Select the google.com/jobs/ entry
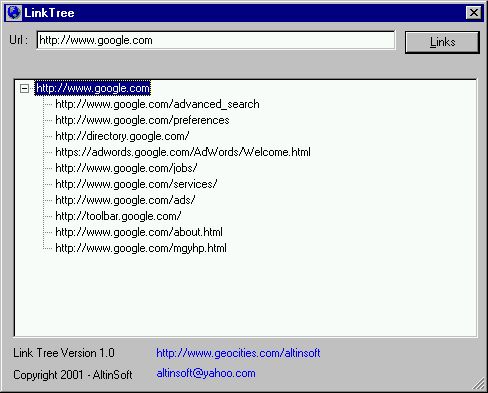Viewport: 488px width, 393px height. [x=126, y=168]
